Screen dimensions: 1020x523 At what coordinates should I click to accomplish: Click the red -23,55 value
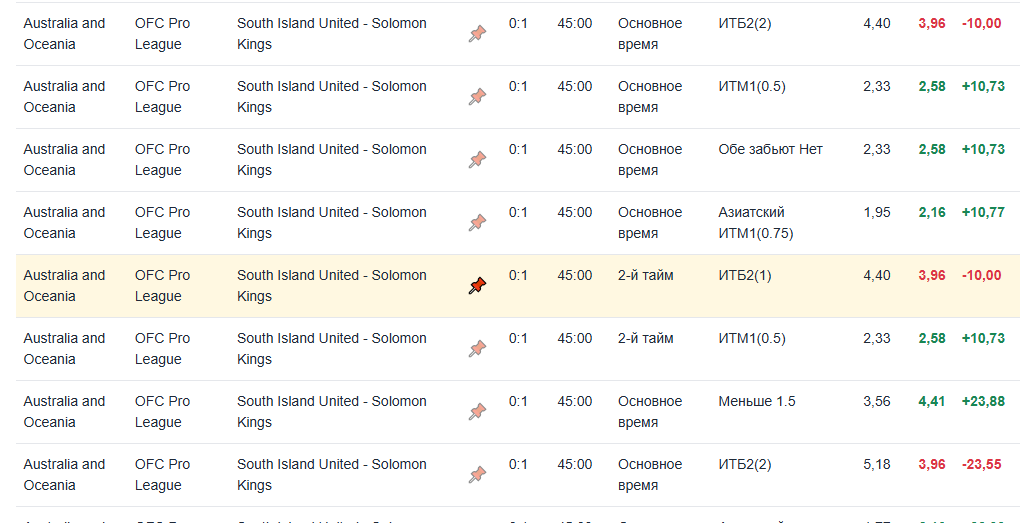click(981, 464)
